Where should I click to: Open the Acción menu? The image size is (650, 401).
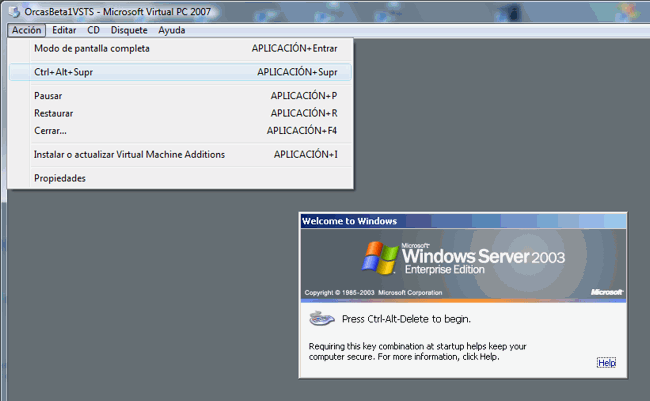pyautogui.click(x=26, y=30)
